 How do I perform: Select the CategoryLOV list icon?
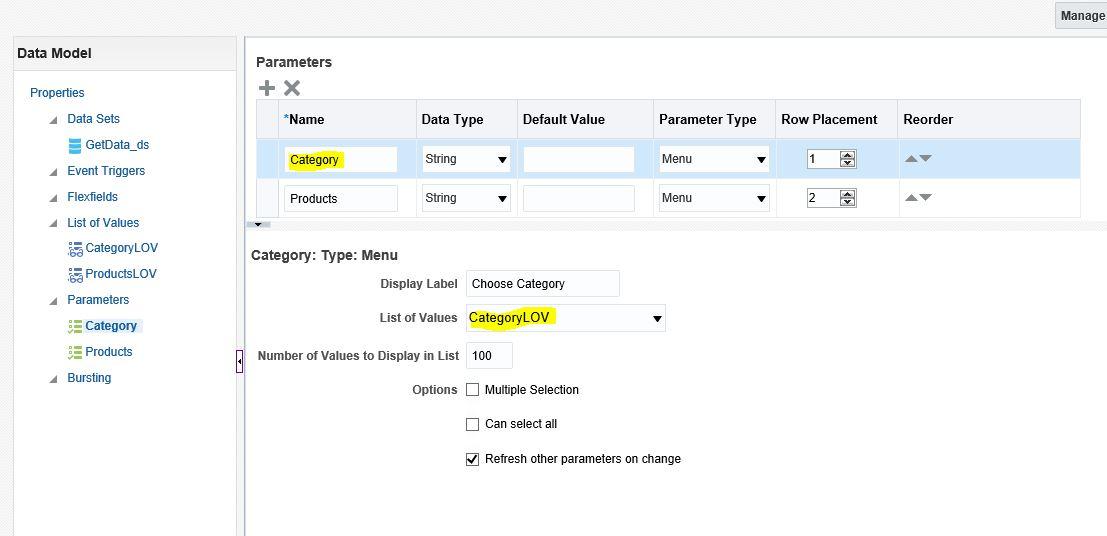76,249
